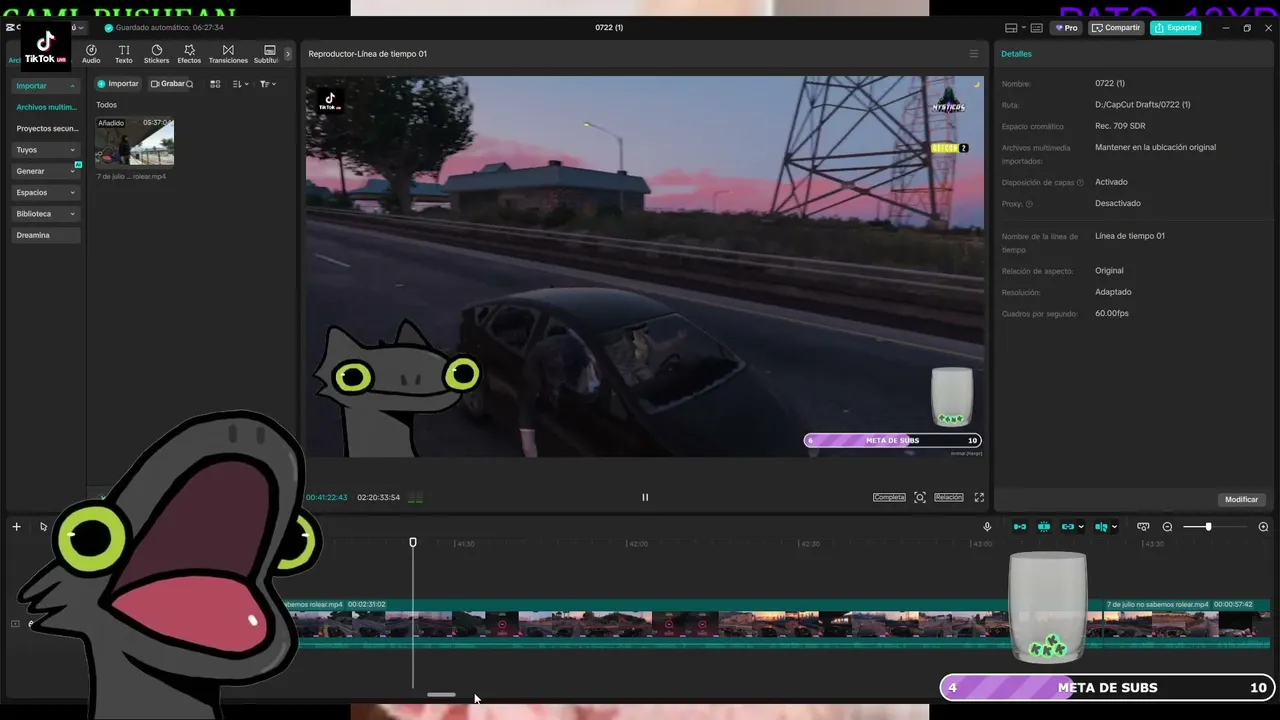Toggle the preview axis
1280x720 pixels.
click(x=1101, y=527)
